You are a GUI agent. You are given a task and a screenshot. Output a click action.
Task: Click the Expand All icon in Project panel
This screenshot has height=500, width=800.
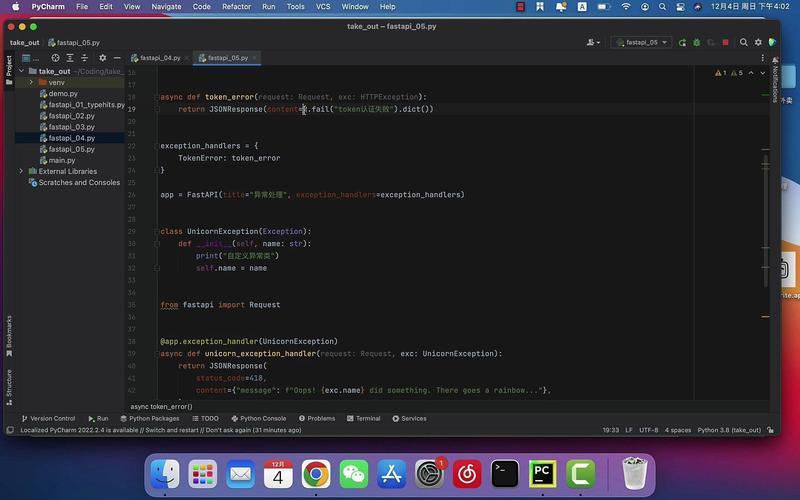click(x=70, y=58)
